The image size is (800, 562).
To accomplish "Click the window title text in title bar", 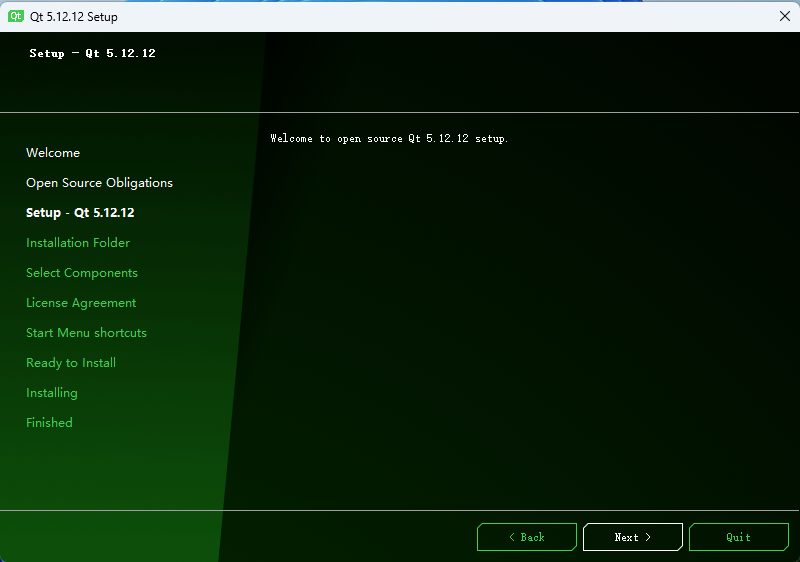I will tap(74, 16).
